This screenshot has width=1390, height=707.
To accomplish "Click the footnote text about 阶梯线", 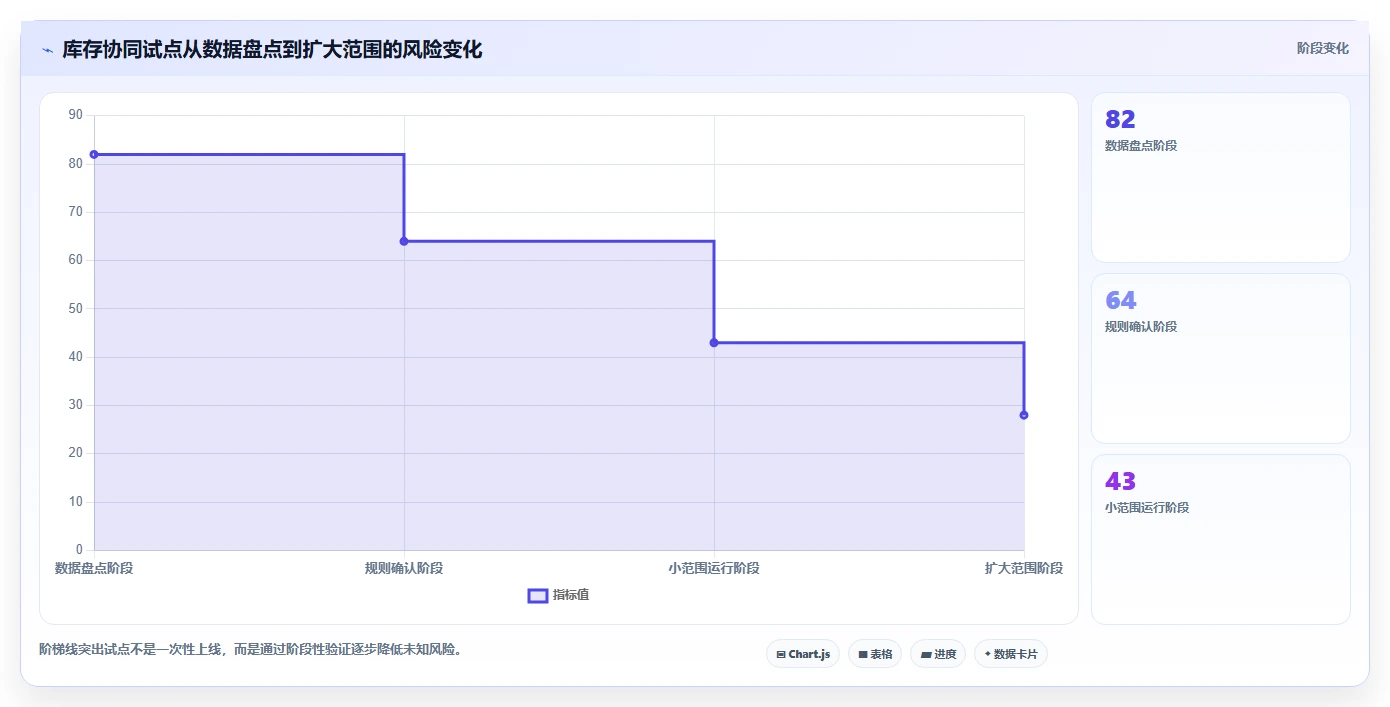I will click(x=253, y=649).
